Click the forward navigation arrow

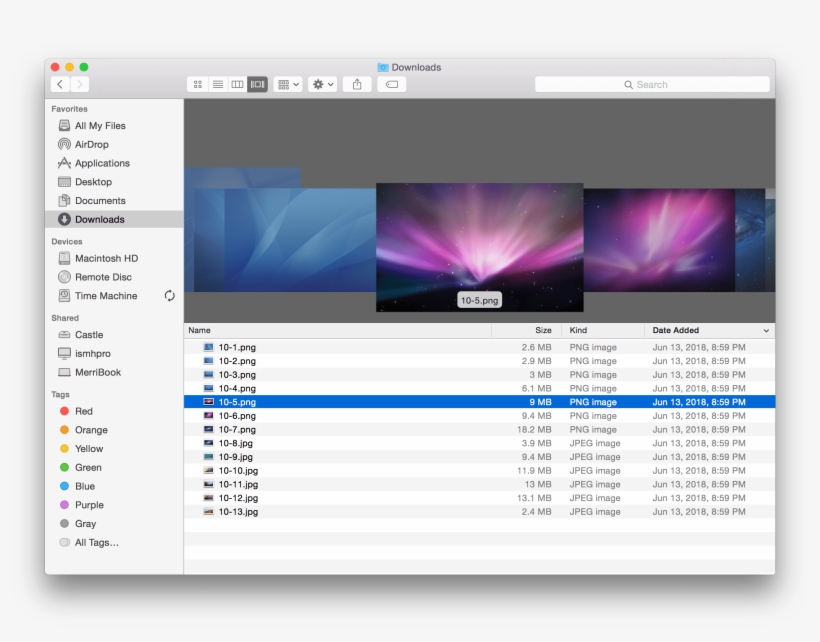click(79, 84)
